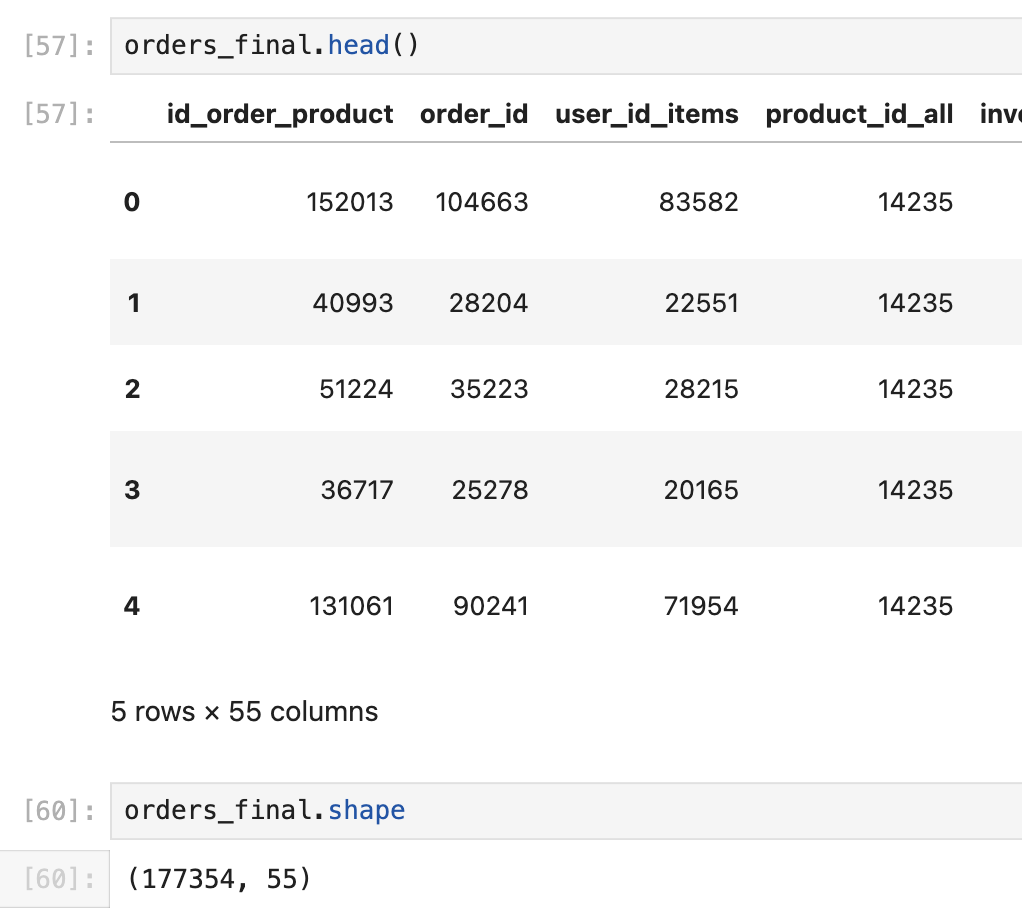Select the user_id_items value 28215
This screenshot has height=918, width=1022.
click(x=701, y=389)
